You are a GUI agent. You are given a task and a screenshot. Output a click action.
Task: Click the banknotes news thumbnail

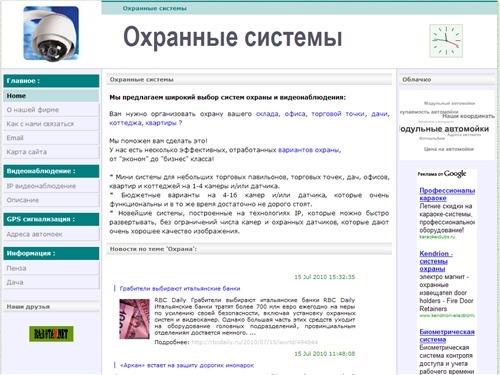pos(134,319)
